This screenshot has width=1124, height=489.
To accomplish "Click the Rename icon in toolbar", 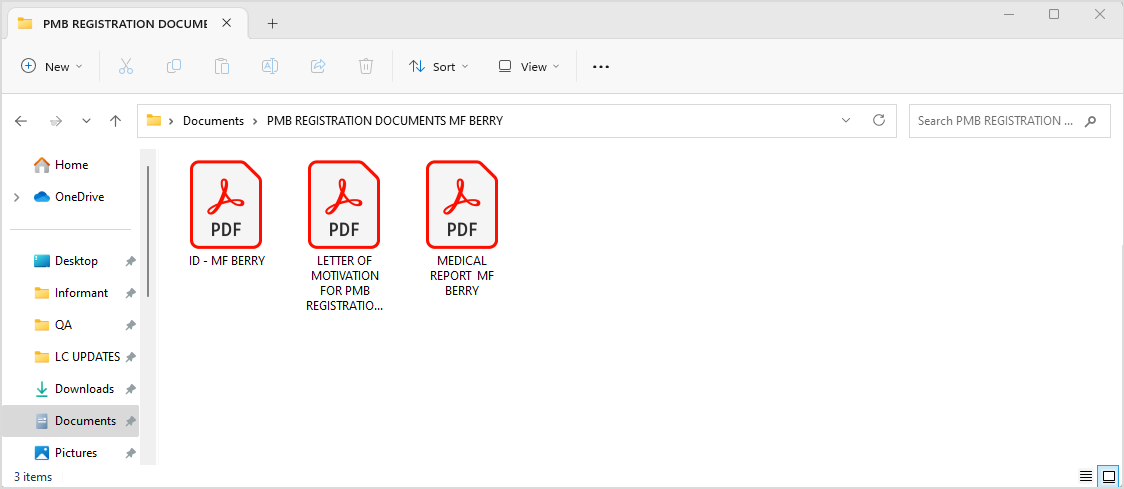I will (270, 67).
